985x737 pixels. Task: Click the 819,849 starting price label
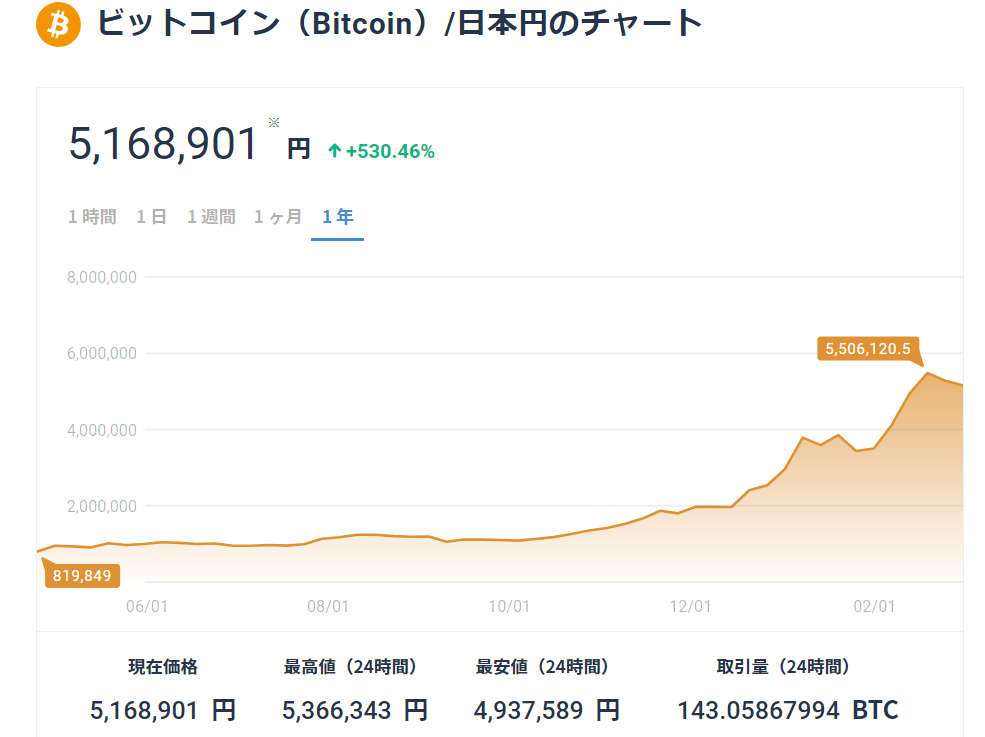(82, 575)
